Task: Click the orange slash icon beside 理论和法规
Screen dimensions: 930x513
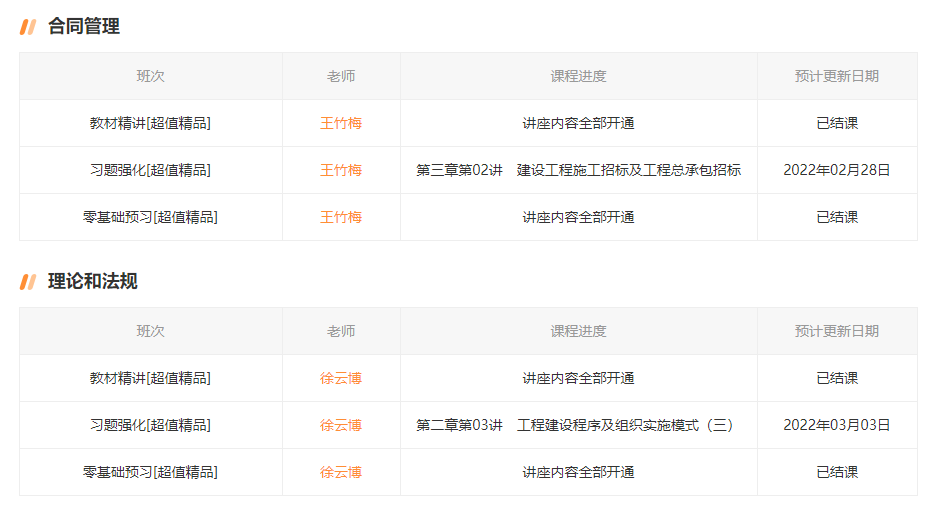Action: 28,282
